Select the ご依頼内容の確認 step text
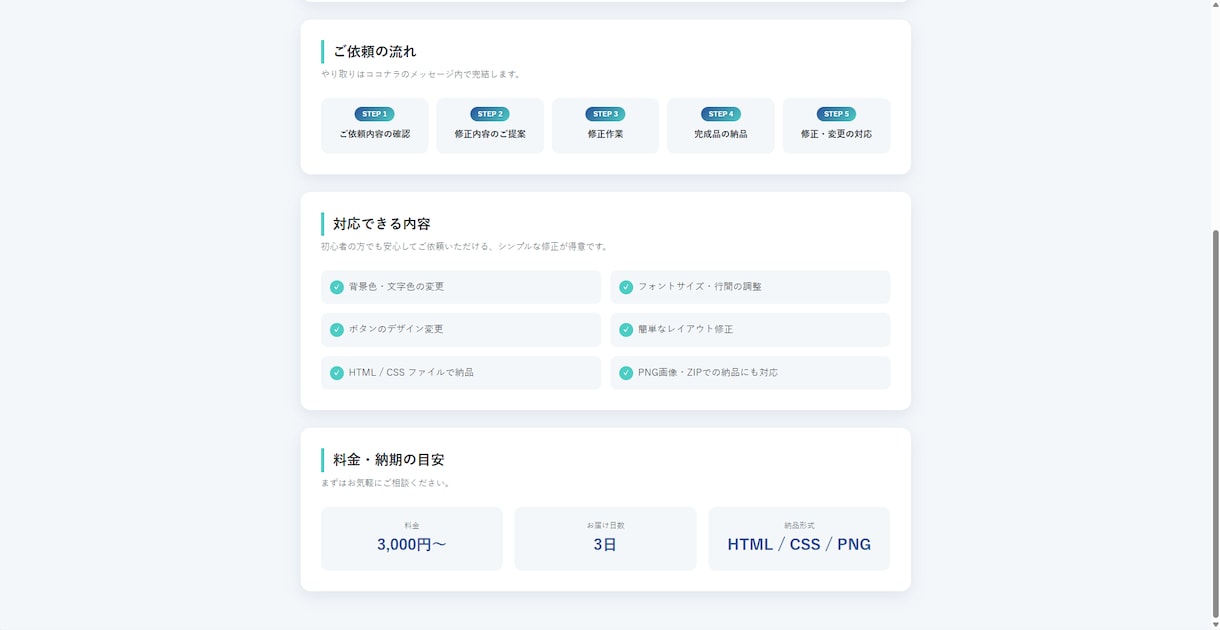This screenshot has height=630, width=1220. click(374, 134)
